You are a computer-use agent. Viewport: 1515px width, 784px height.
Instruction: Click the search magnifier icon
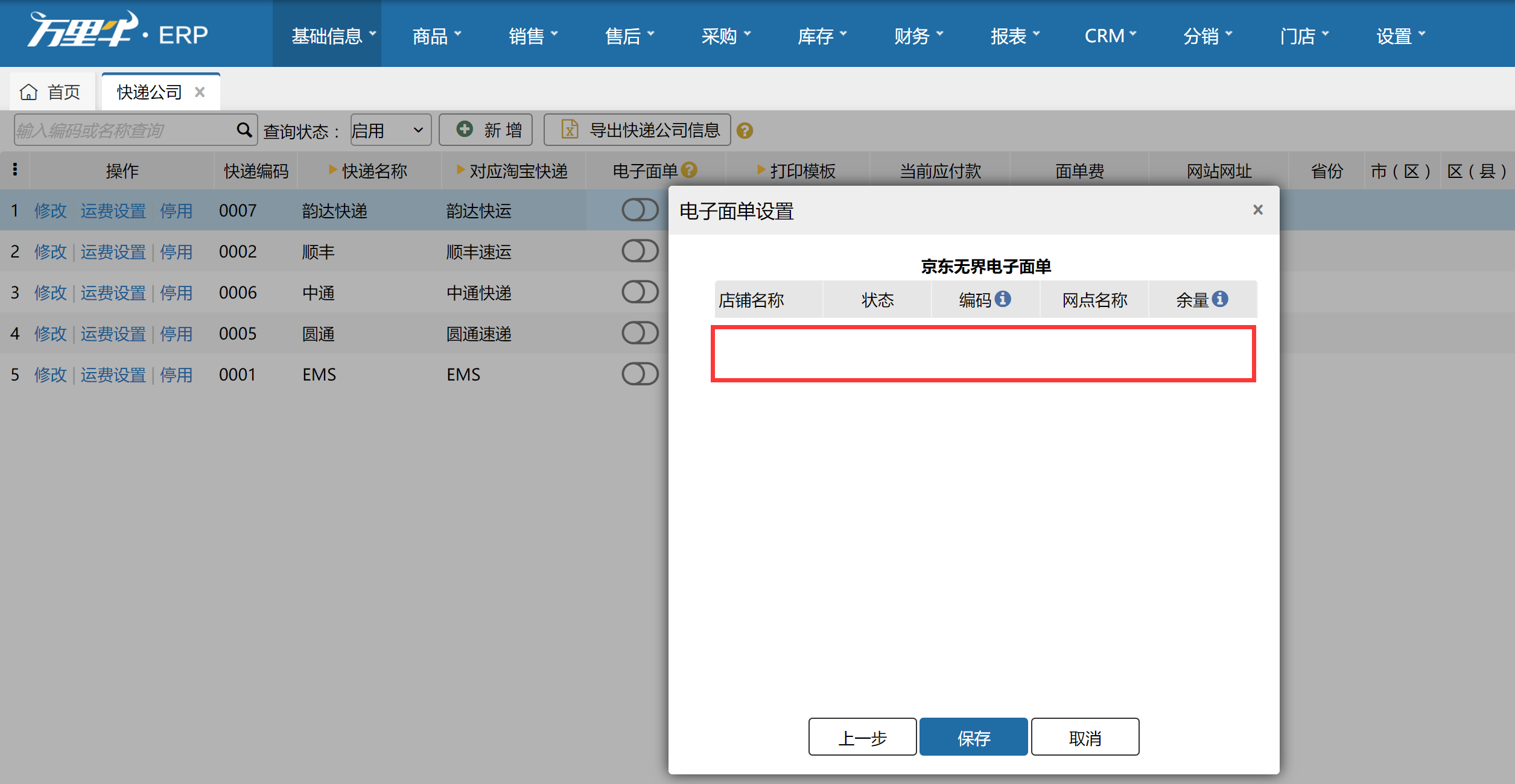pos(244,129)
